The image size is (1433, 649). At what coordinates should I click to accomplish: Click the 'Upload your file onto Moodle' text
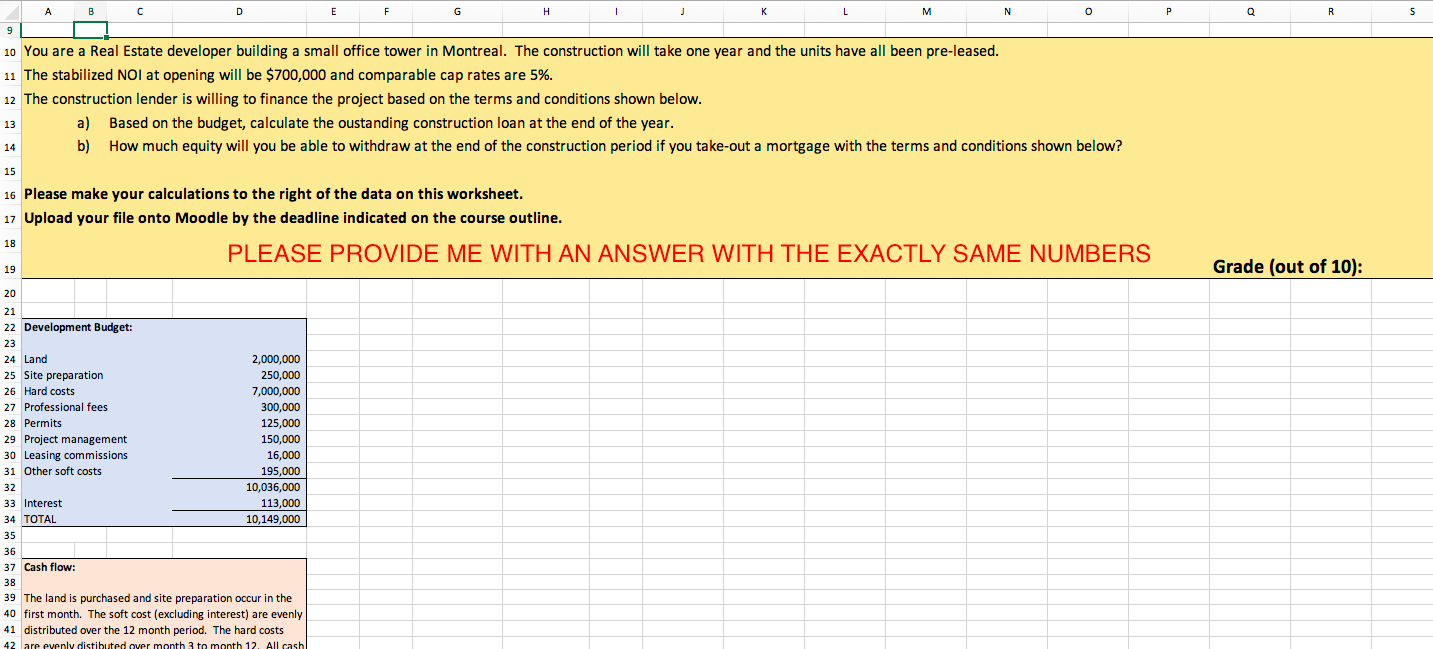[x=293, y=218]
